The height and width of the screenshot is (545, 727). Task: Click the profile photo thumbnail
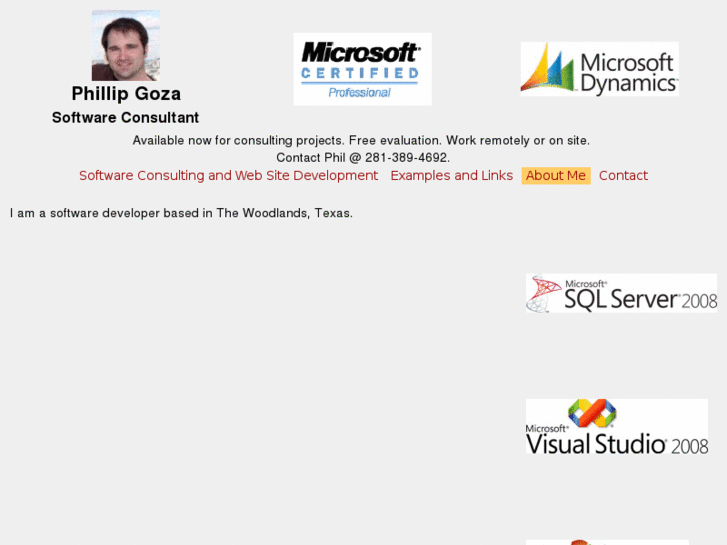[126, 45]
